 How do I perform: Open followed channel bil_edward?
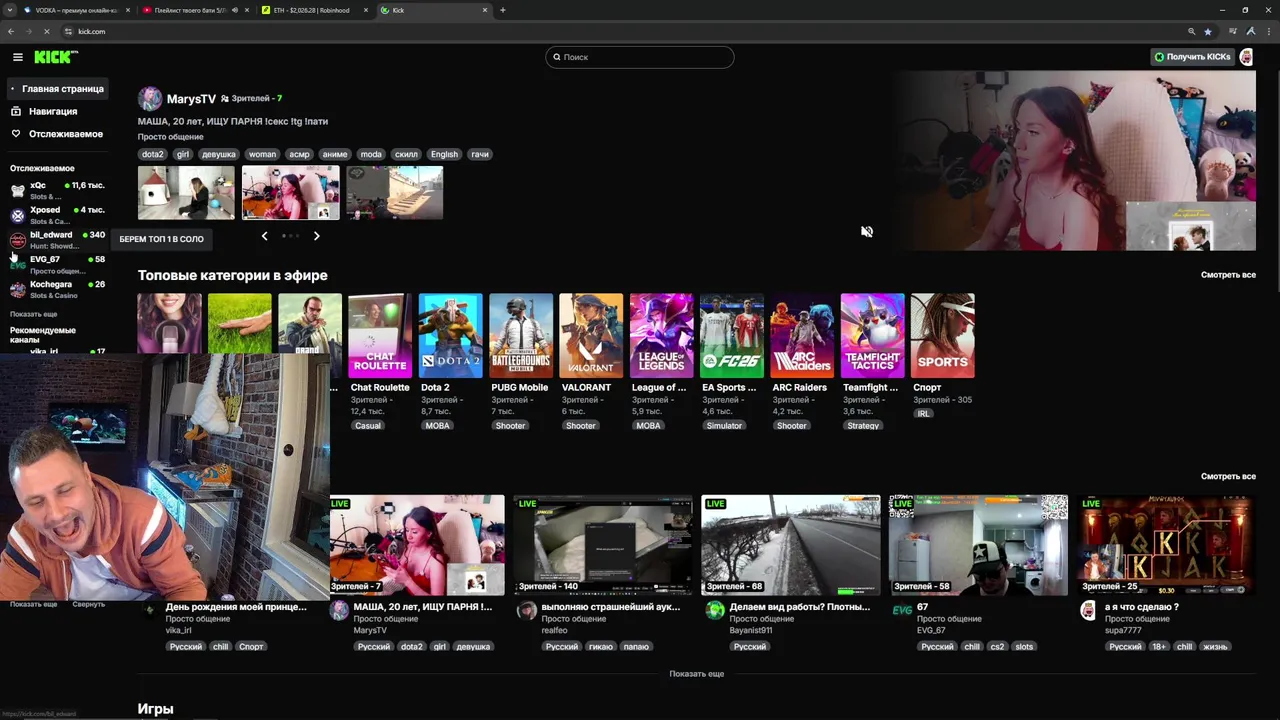pyautogui.click(x=57, y=240)
